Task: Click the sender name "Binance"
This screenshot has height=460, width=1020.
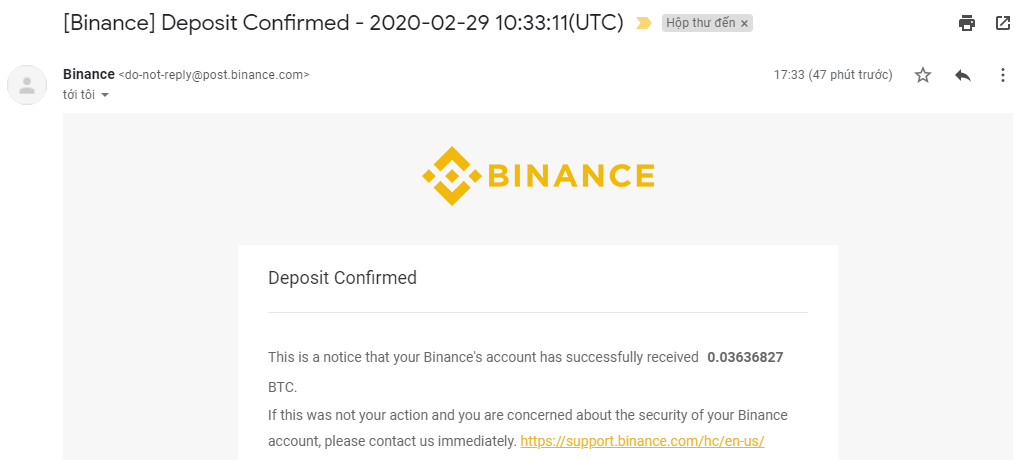Action: 88,74
